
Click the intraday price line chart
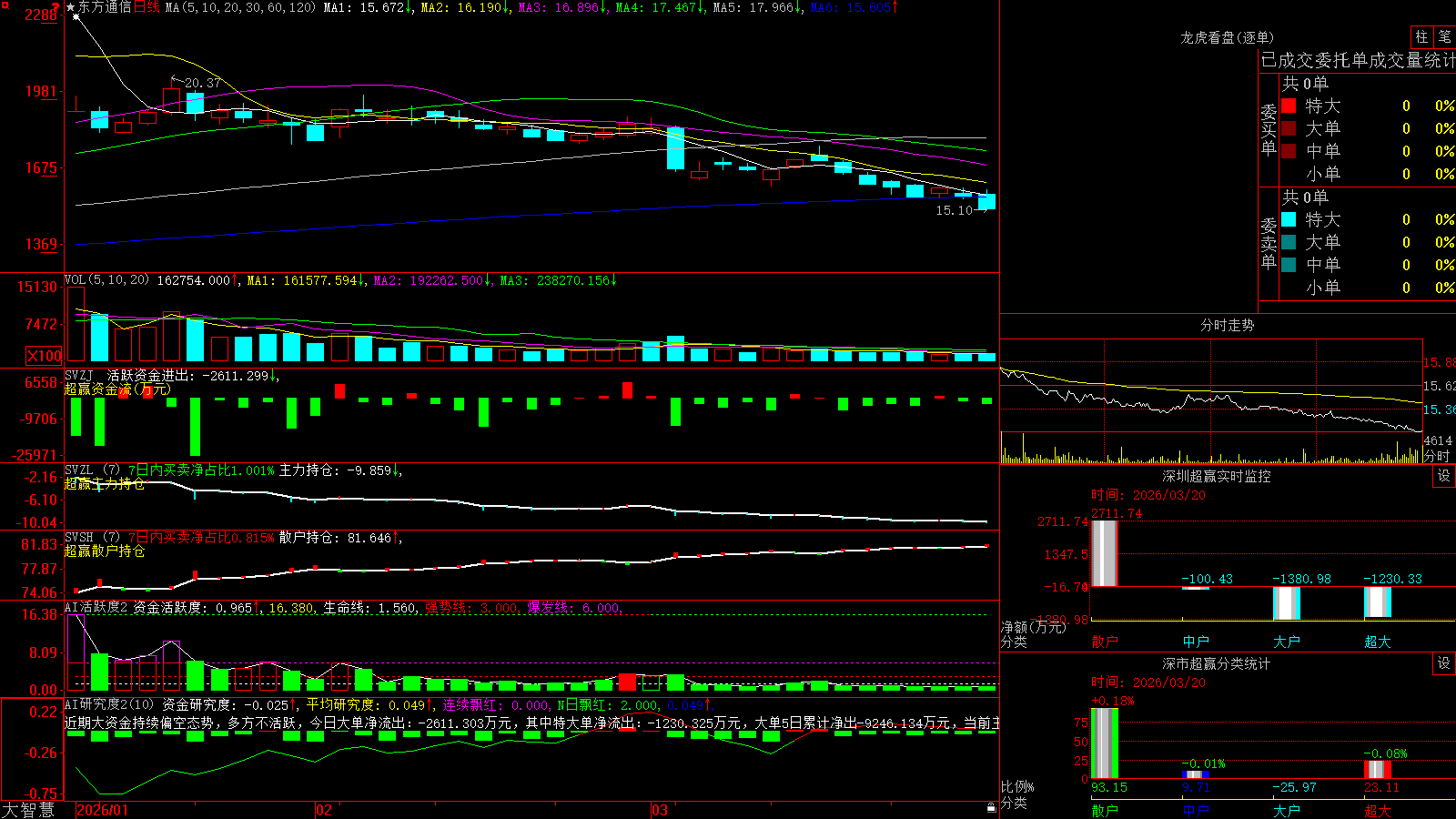pos(1211,386)
